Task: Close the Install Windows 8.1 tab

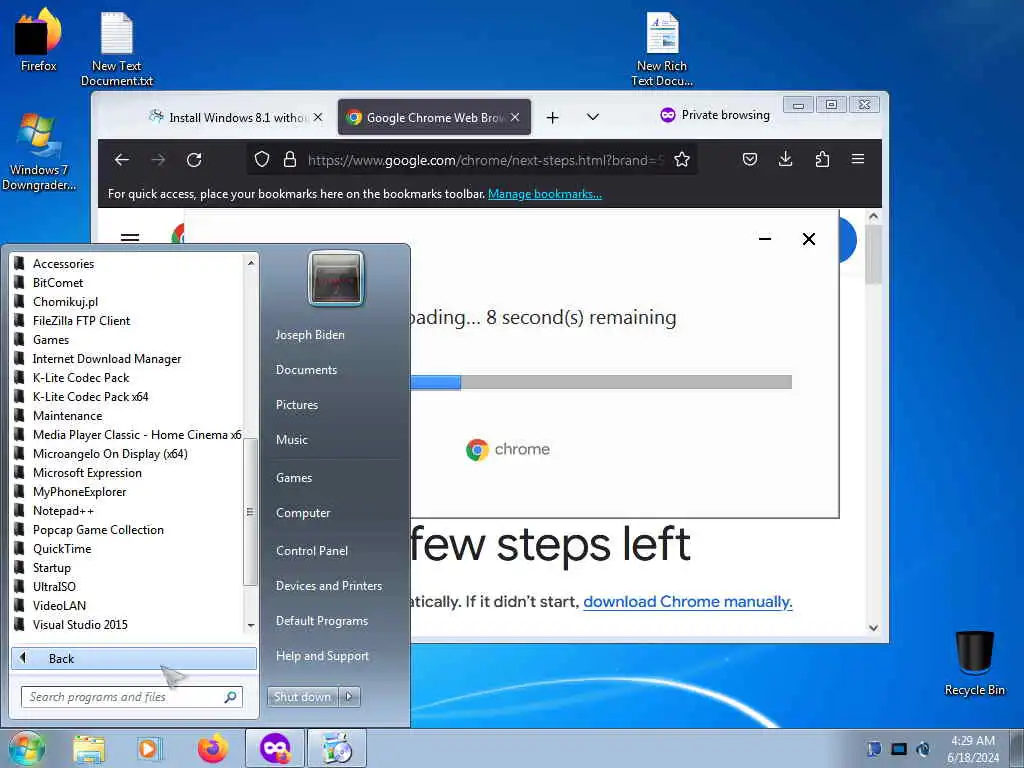Action: coord(318,118)
